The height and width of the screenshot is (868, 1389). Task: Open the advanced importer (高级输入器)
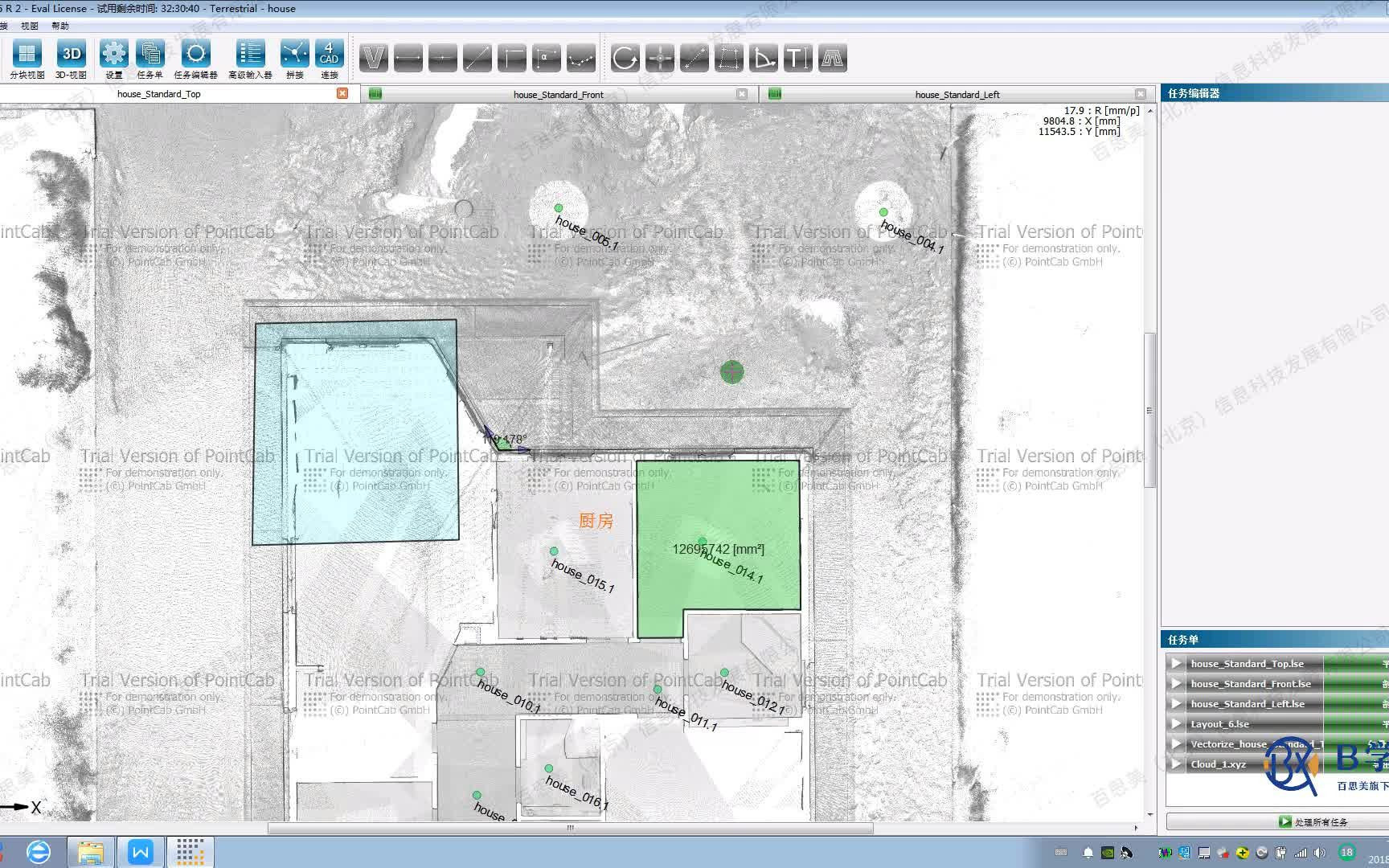250,59
